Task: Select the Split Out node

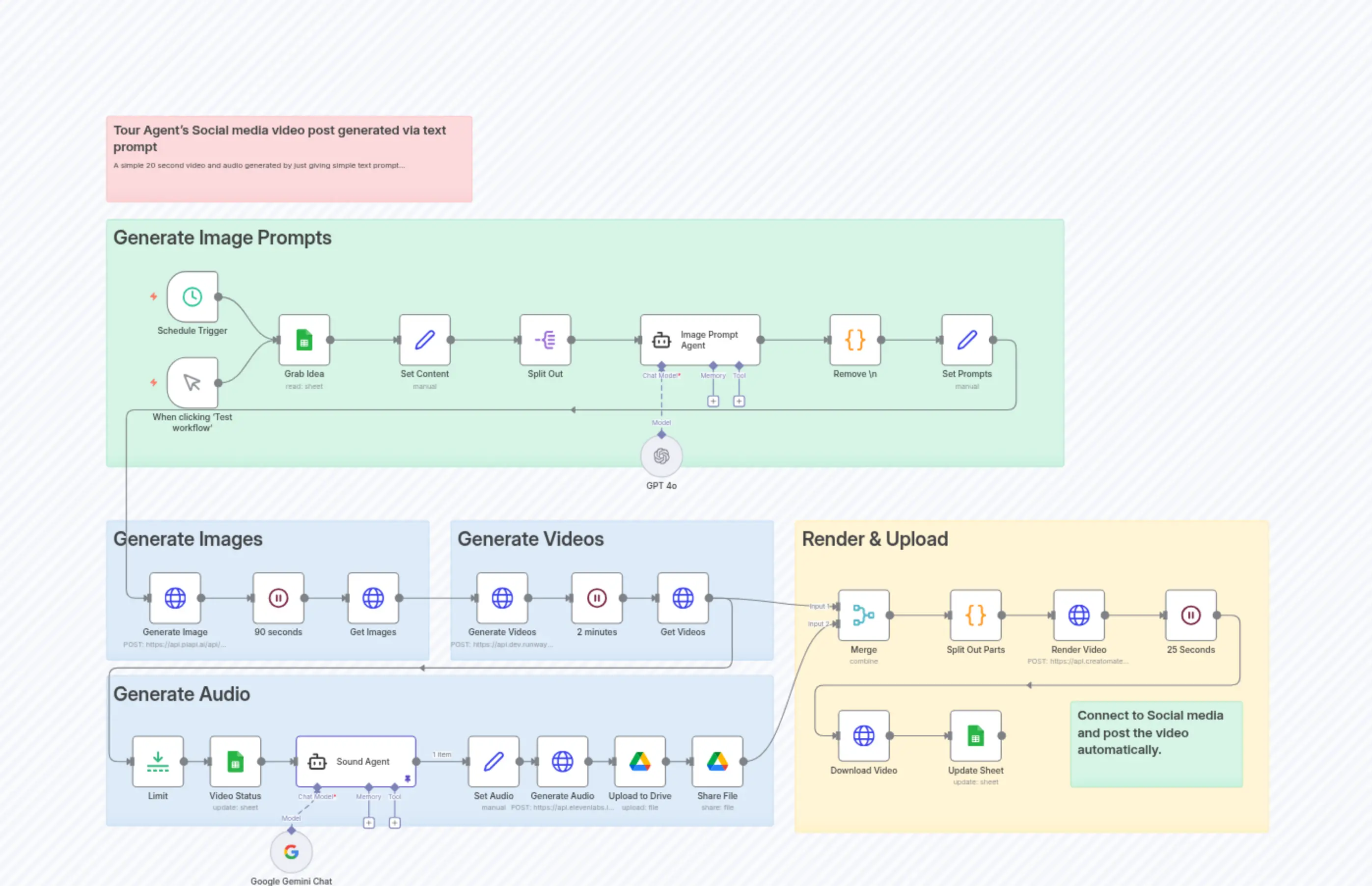Action: pyautogui.click(x=545, y=340)
